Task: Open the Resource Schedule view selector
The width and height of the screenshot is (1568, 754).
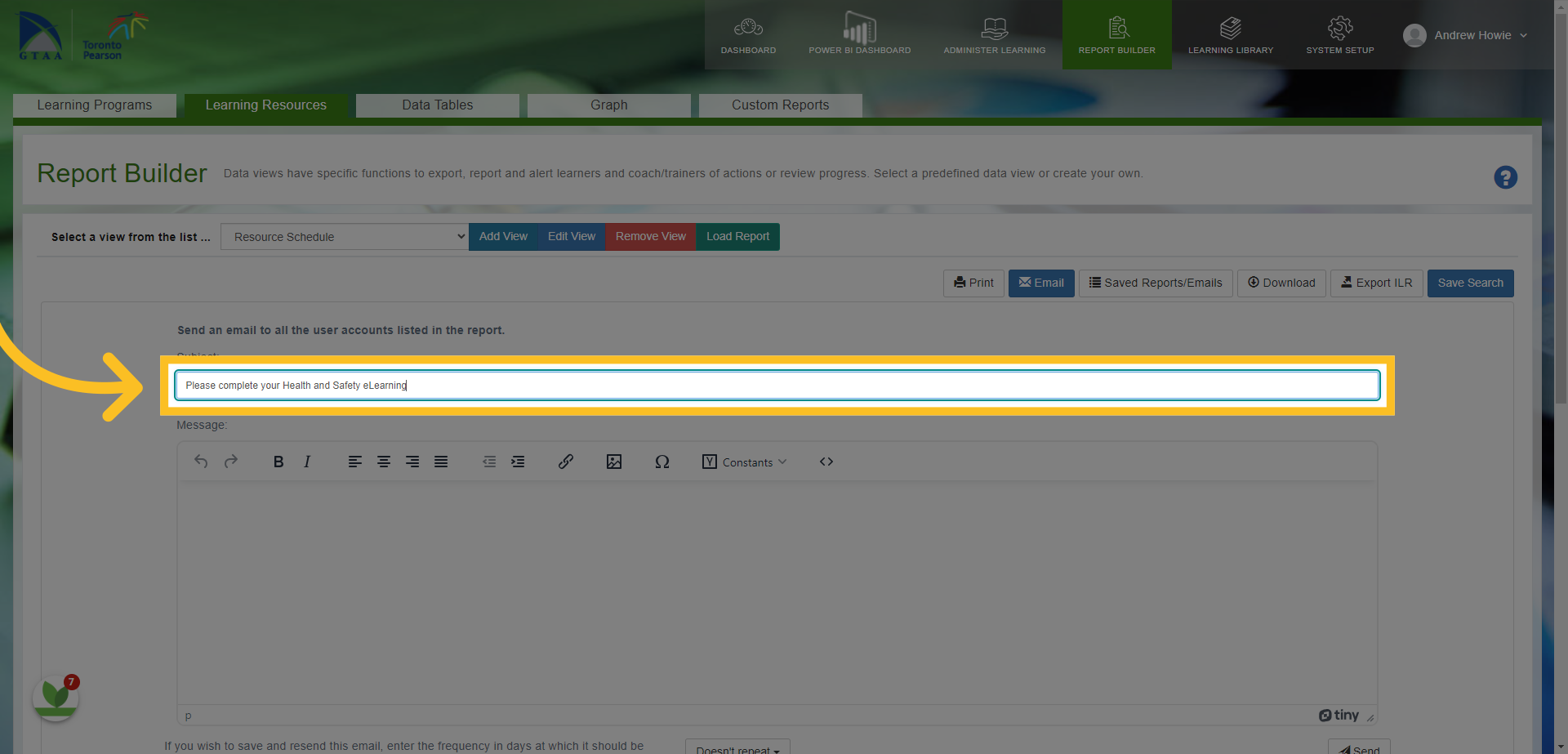Action: click(344, 237)
